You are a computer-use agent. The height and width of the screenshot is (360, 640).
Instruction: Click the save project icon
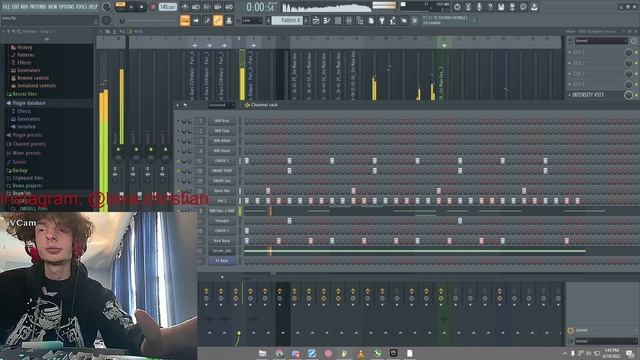501,7
